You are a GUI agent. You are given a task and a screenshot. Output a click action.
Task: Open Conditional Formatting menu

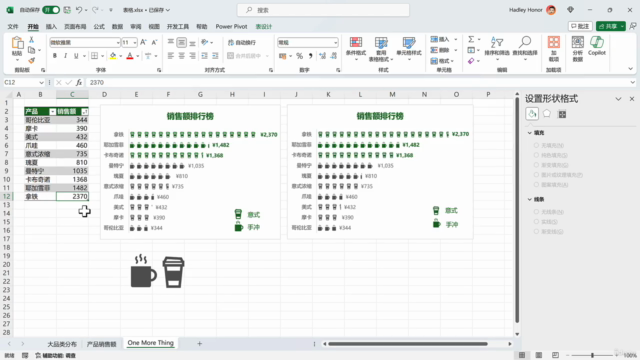[356, 49]
